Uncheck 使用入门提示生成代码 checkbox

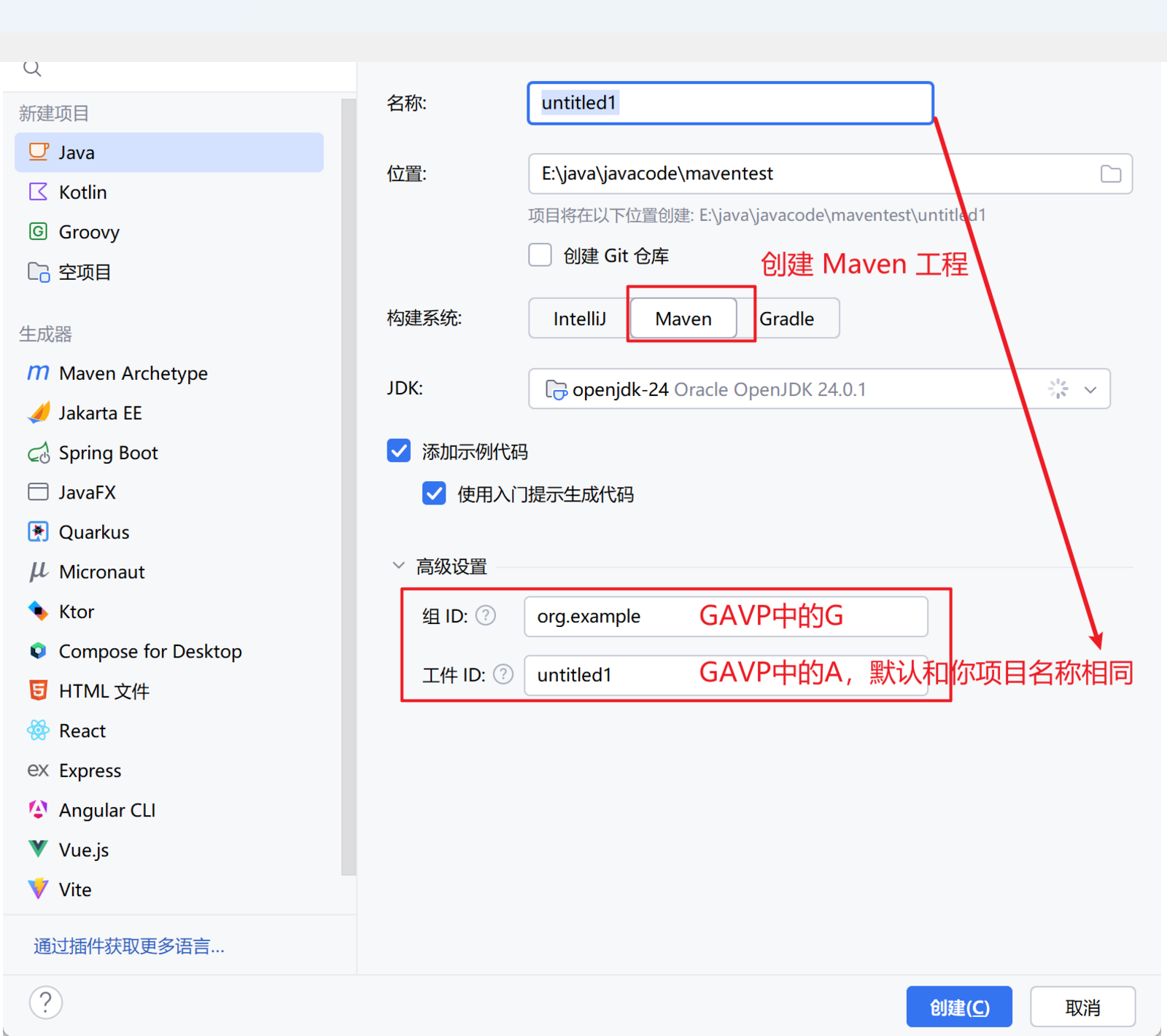434,494
